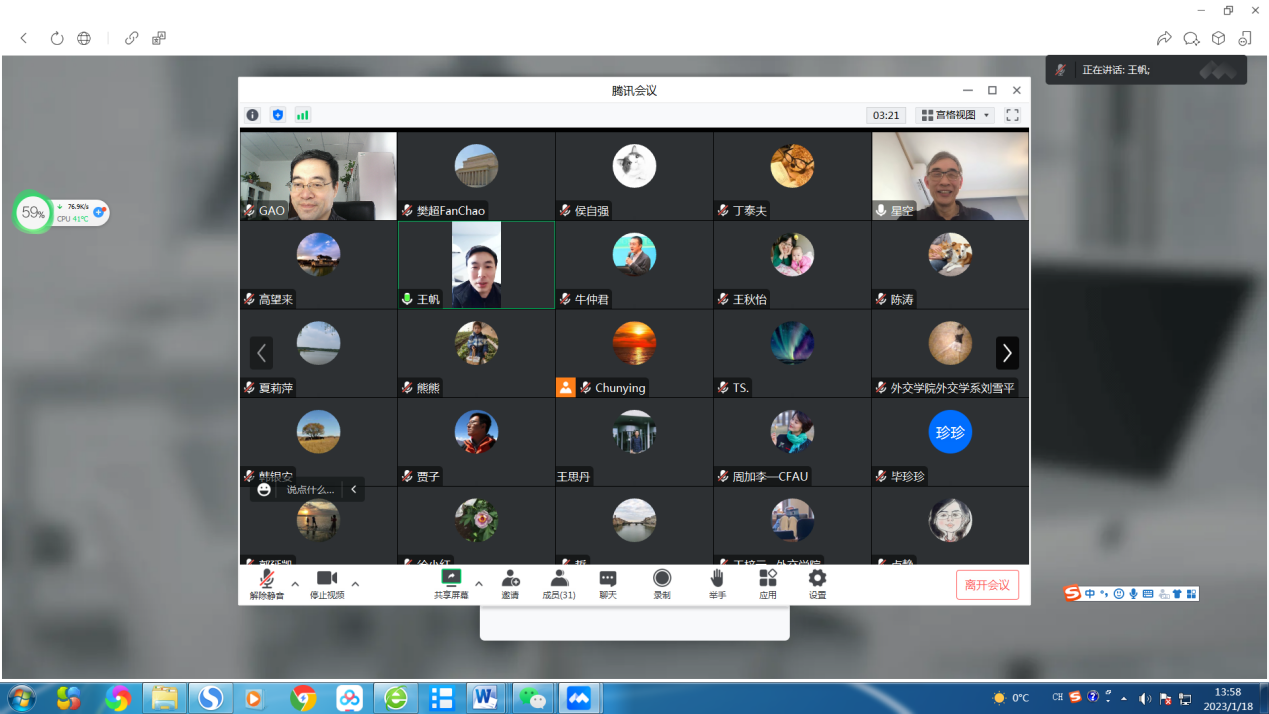This screenshot has width=1269, height=714.
Task: Open the 应用 apps panel
Action: 767,584
